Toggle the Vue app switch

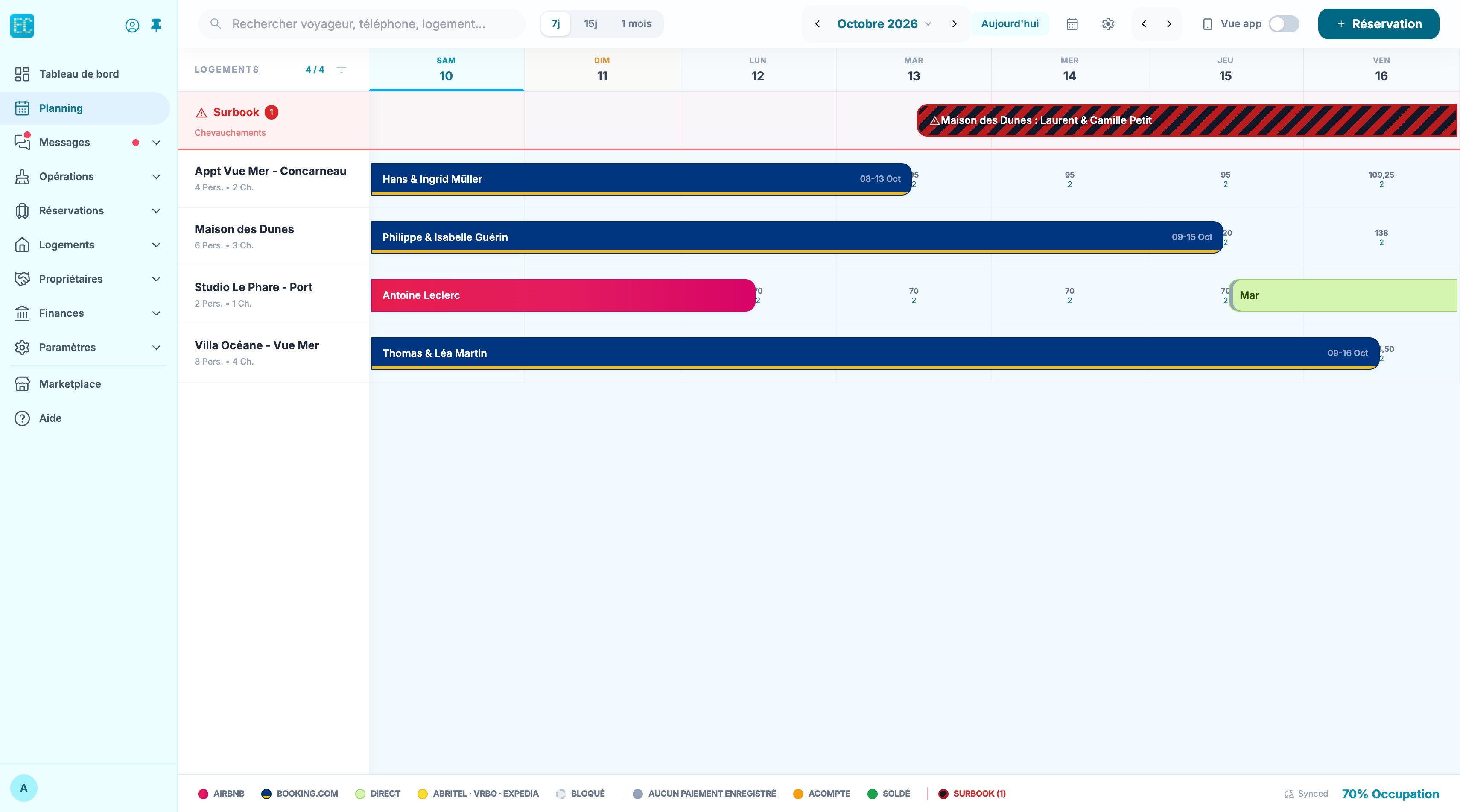click(1284, 24)
